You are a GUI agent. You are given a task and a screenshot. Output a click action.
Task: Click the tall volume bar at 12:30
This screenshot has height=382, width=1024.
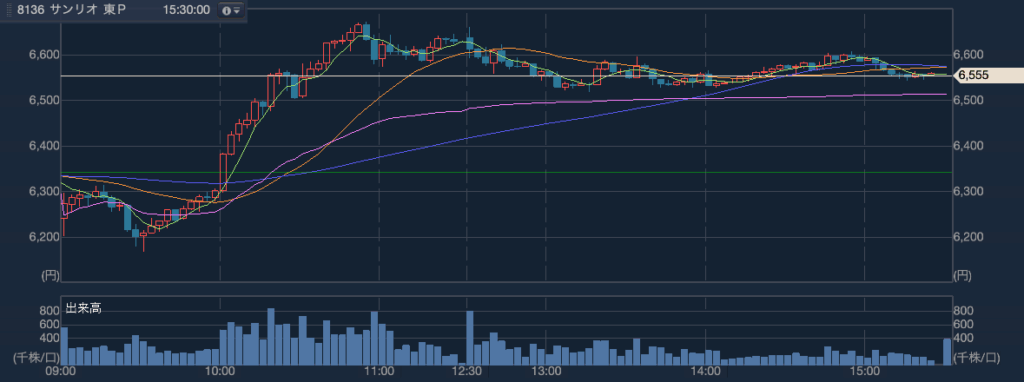[470, 338]
